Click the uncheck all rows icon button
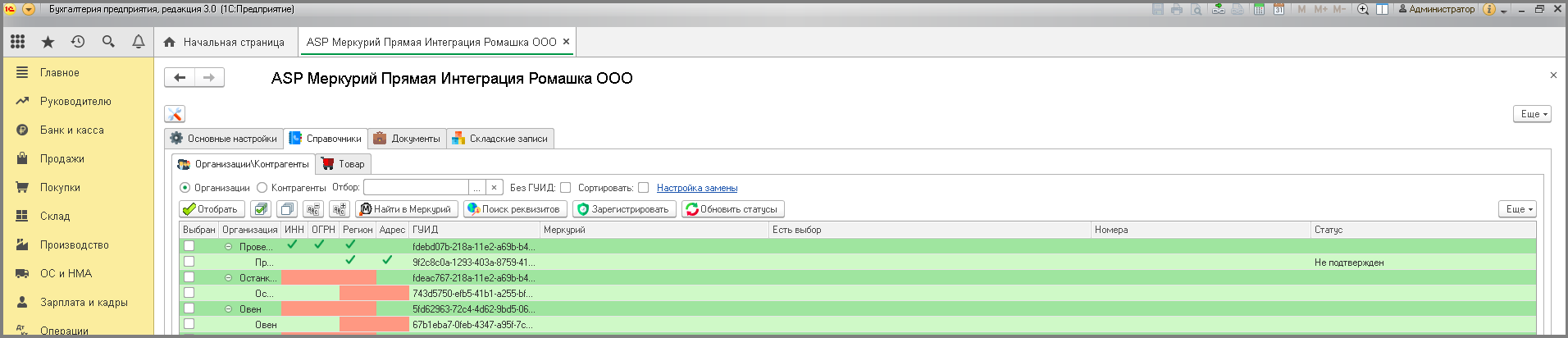This screenshot has width=1568, height=338. pos(287,209)
